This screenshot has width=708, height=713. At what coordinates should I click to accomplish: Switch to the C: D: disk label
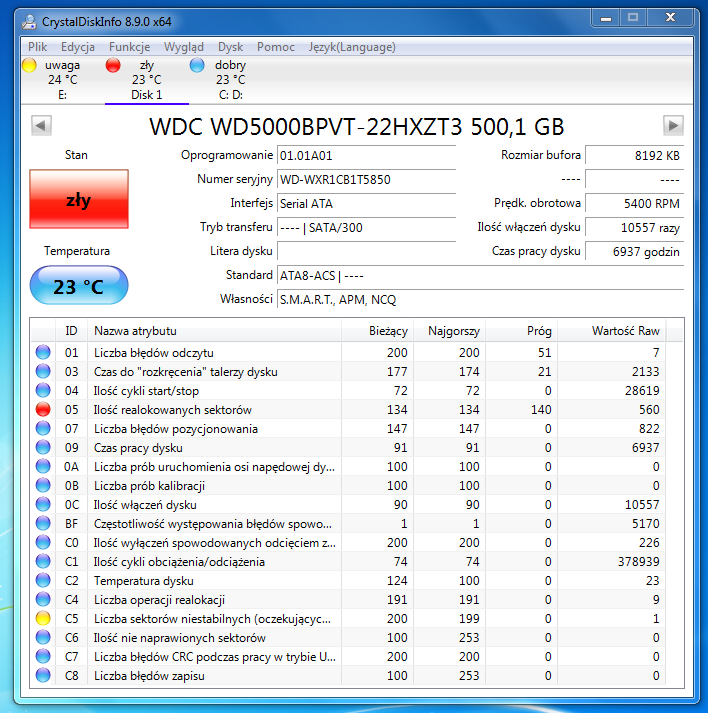[231, 95]
